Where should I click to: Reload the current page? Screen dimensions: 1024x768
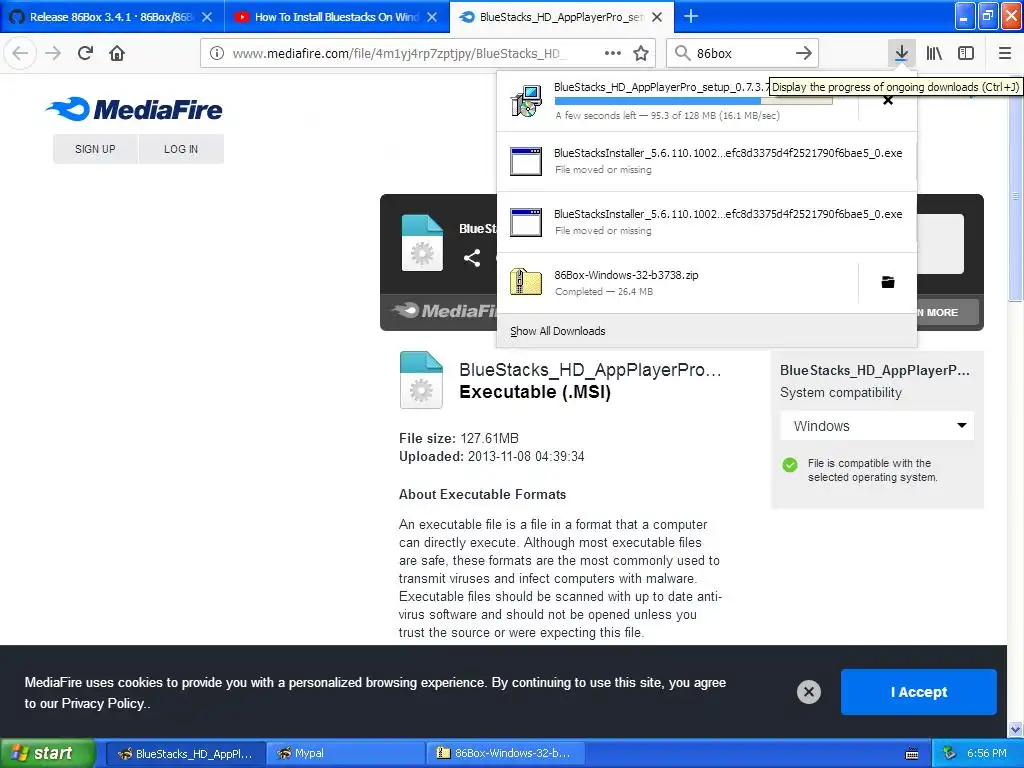85,53
